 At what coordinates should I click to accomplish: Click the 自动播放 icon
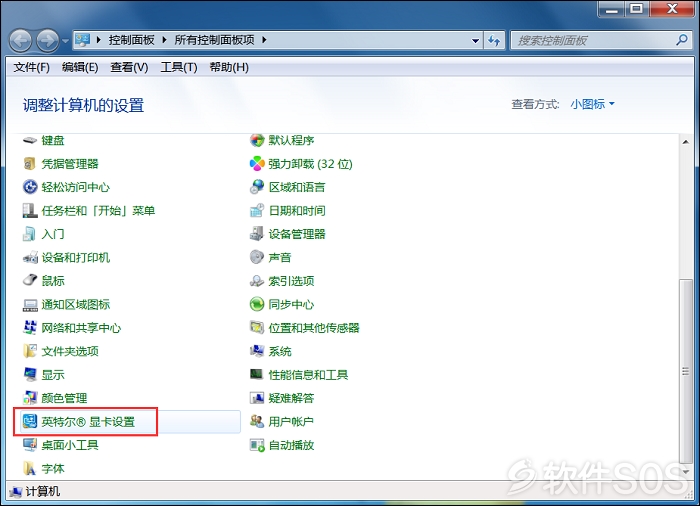257,445
